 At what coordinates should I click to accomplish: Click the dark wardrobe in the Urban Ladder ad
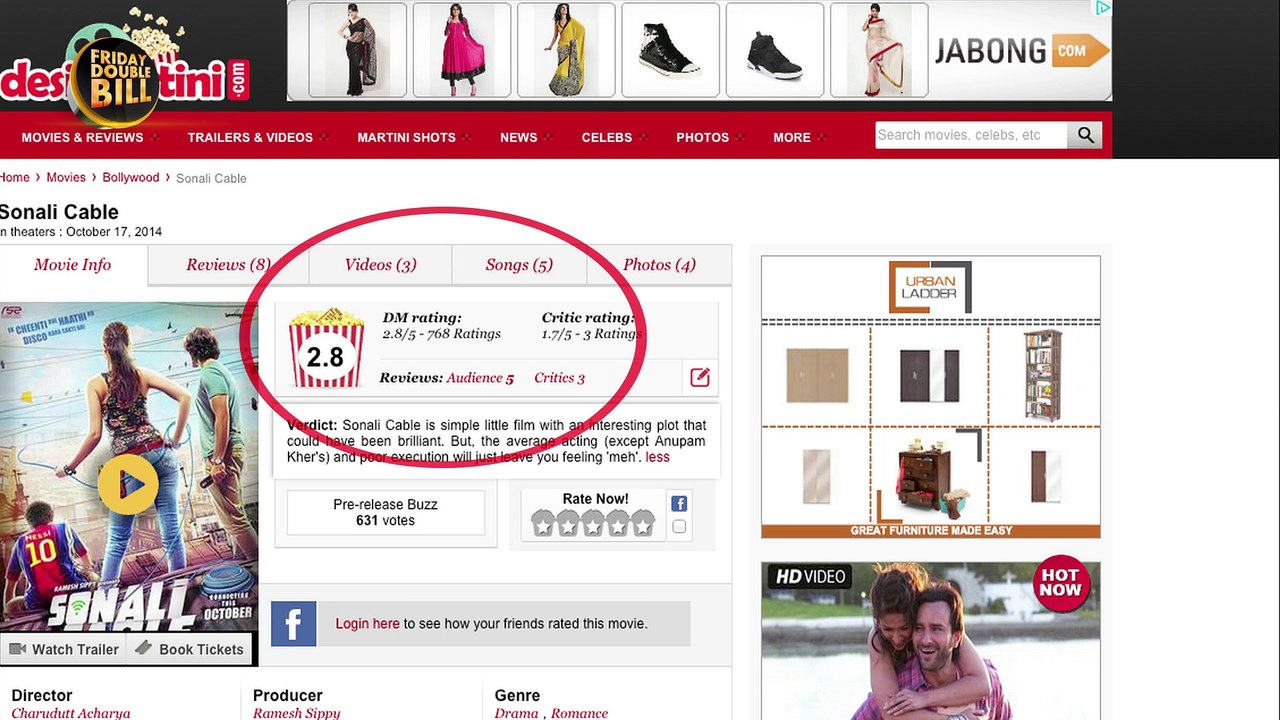click(x=929, y=375)
